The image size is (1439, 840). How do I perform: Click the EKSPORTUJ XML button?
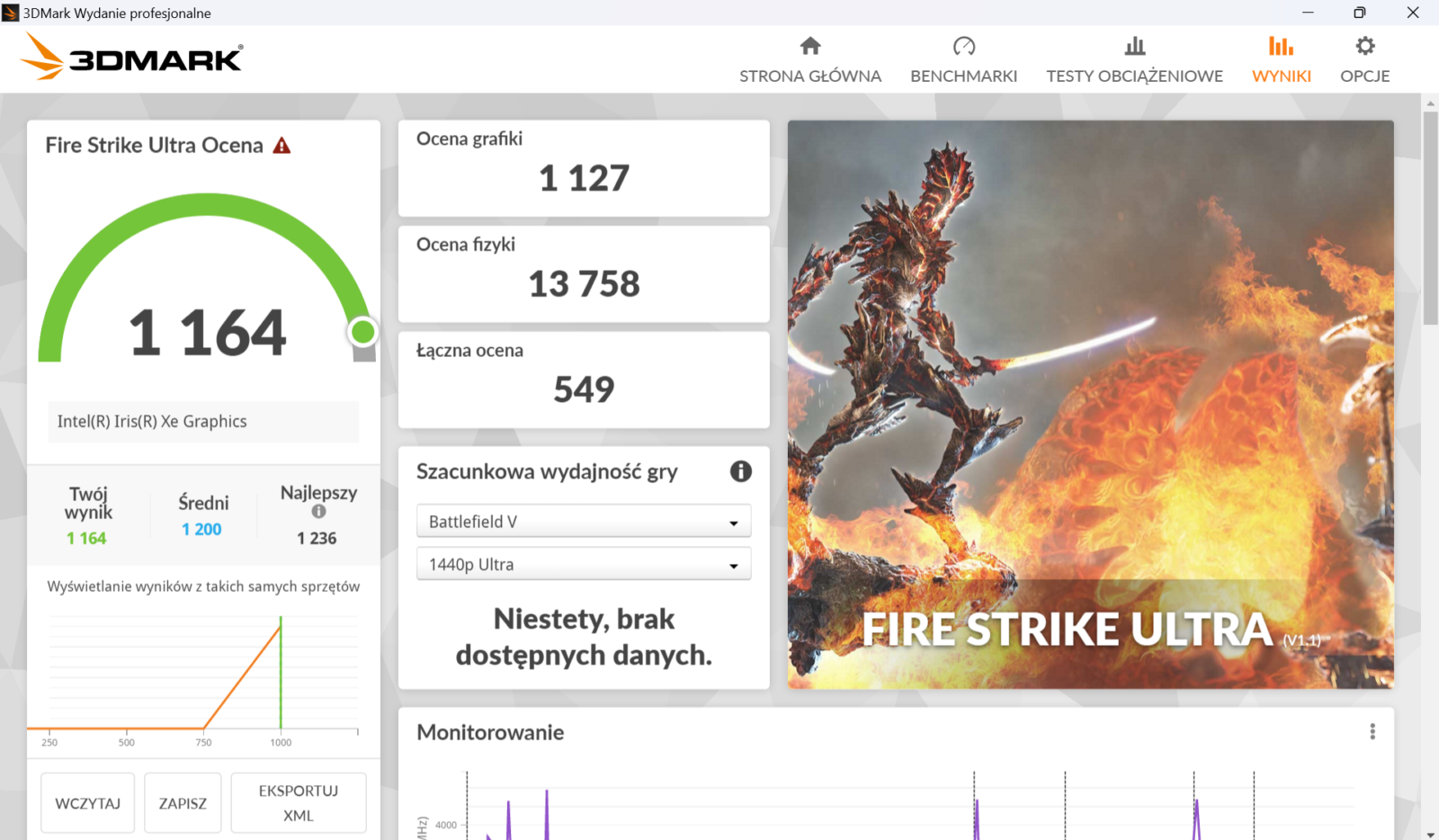click(x=299, y=803)
